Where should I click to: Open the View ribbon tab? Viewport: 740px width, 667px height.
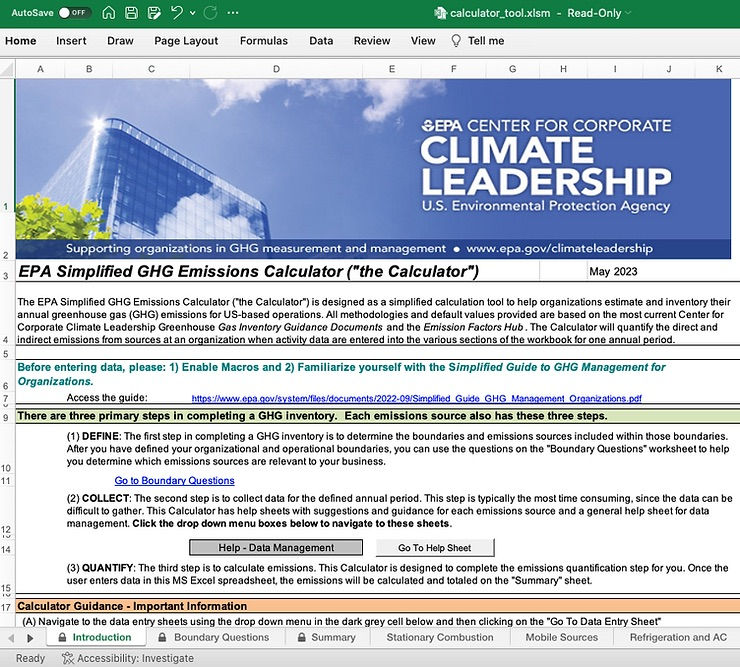423,41
